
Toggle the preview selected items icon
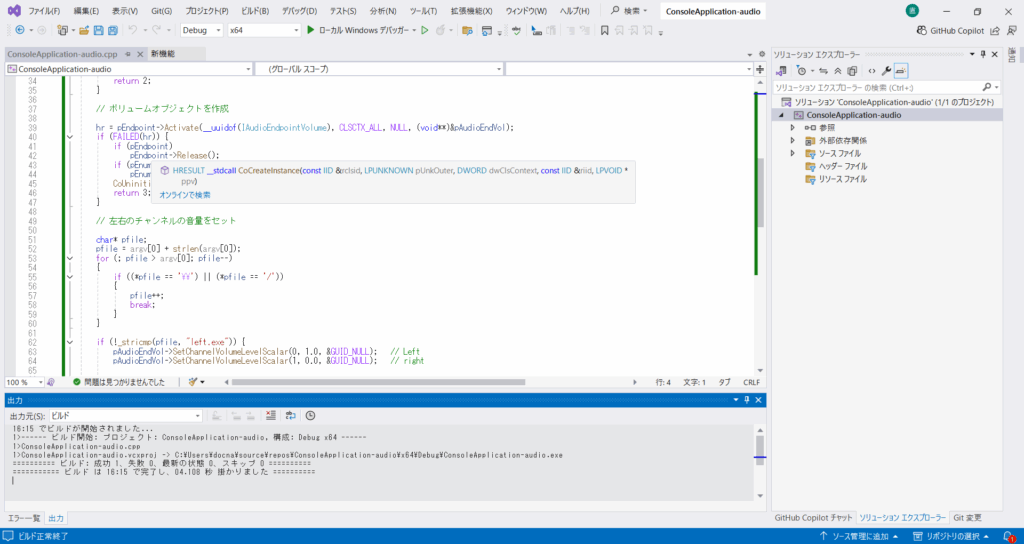[901, 71]
